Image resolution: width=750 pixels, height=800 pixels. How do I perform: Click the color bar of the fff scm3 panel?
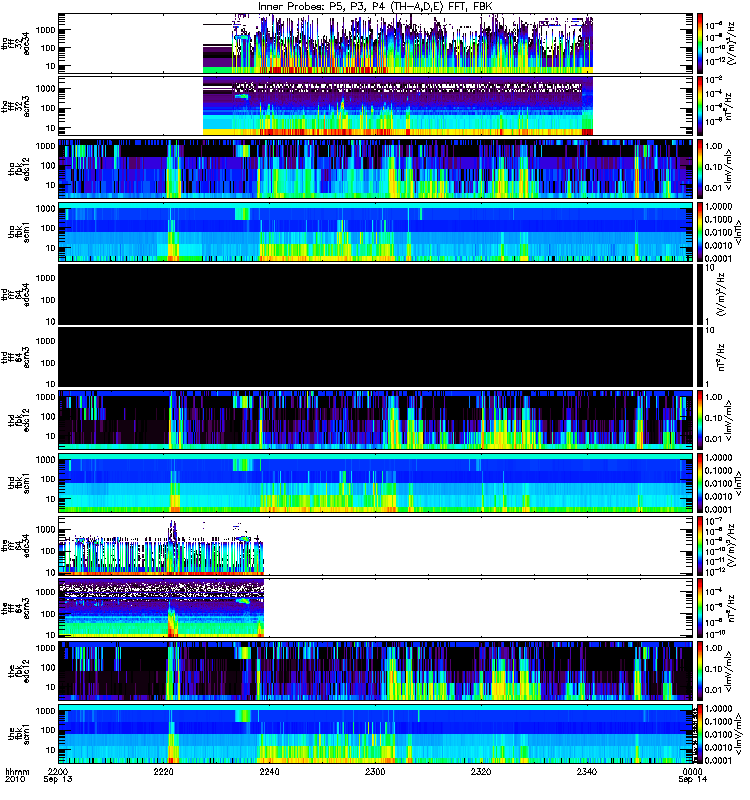tap(700, 608)
